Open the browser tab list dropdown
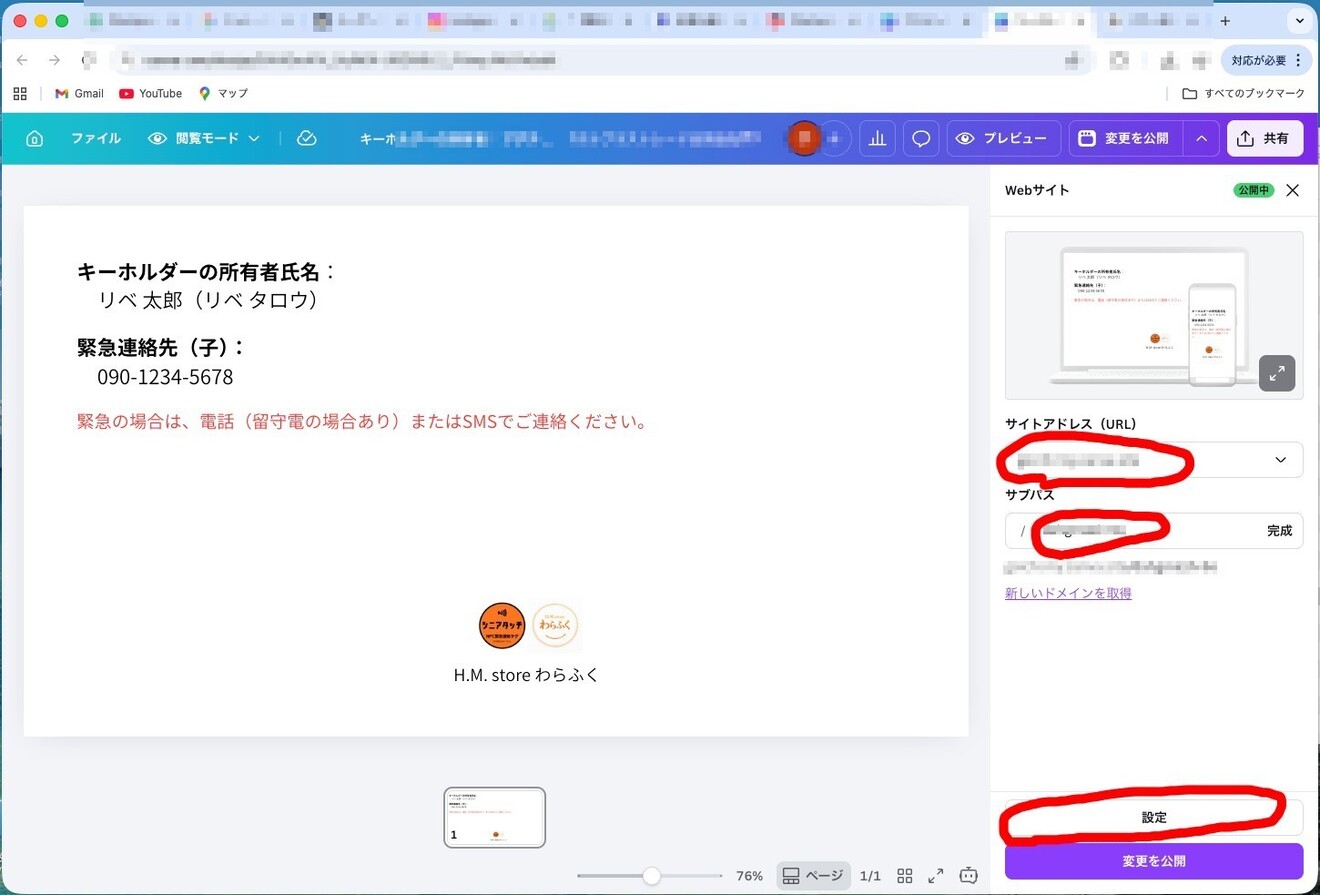The height and width of the screenshot is (895, 1320). 1300,20
